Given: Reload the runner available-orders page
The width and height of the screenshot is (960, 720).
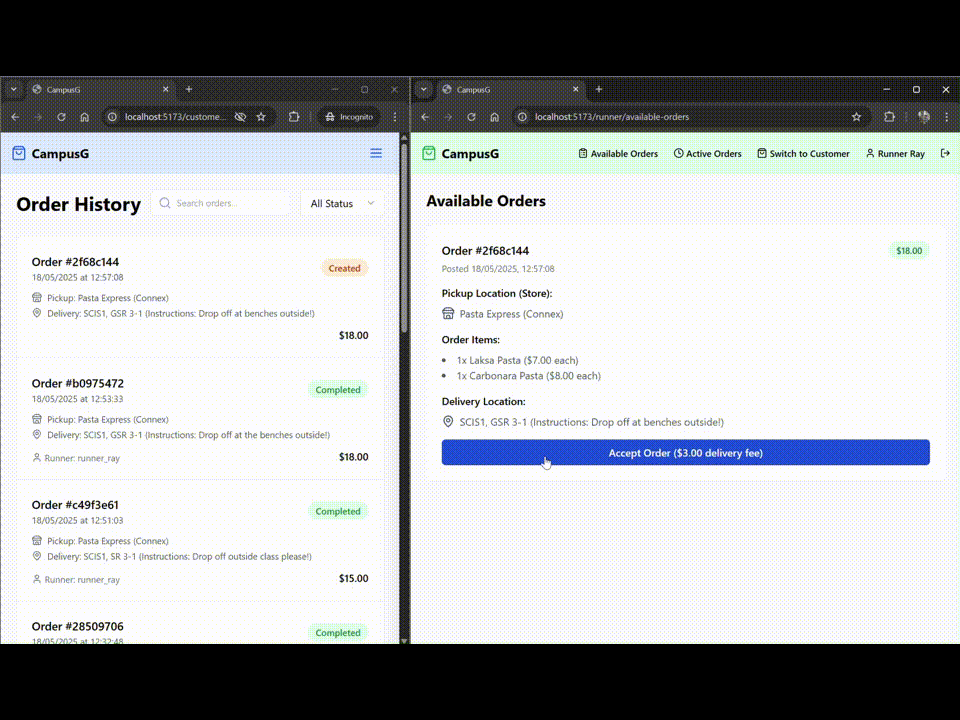Looking at the screenshot, I should click(x=471, y=117).
